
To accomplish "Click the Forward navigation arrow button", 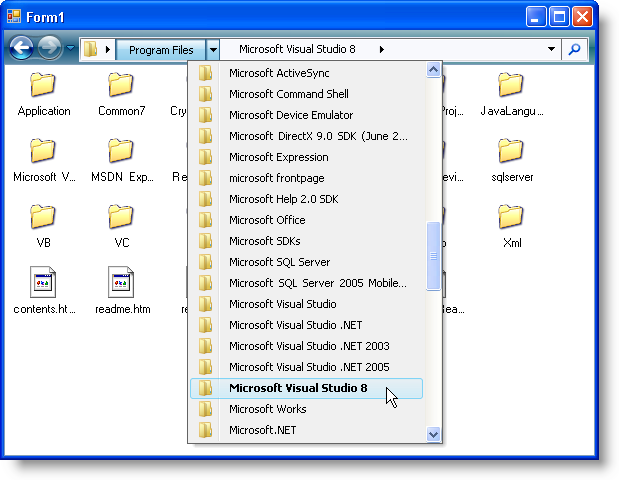I will coord(50,48).
